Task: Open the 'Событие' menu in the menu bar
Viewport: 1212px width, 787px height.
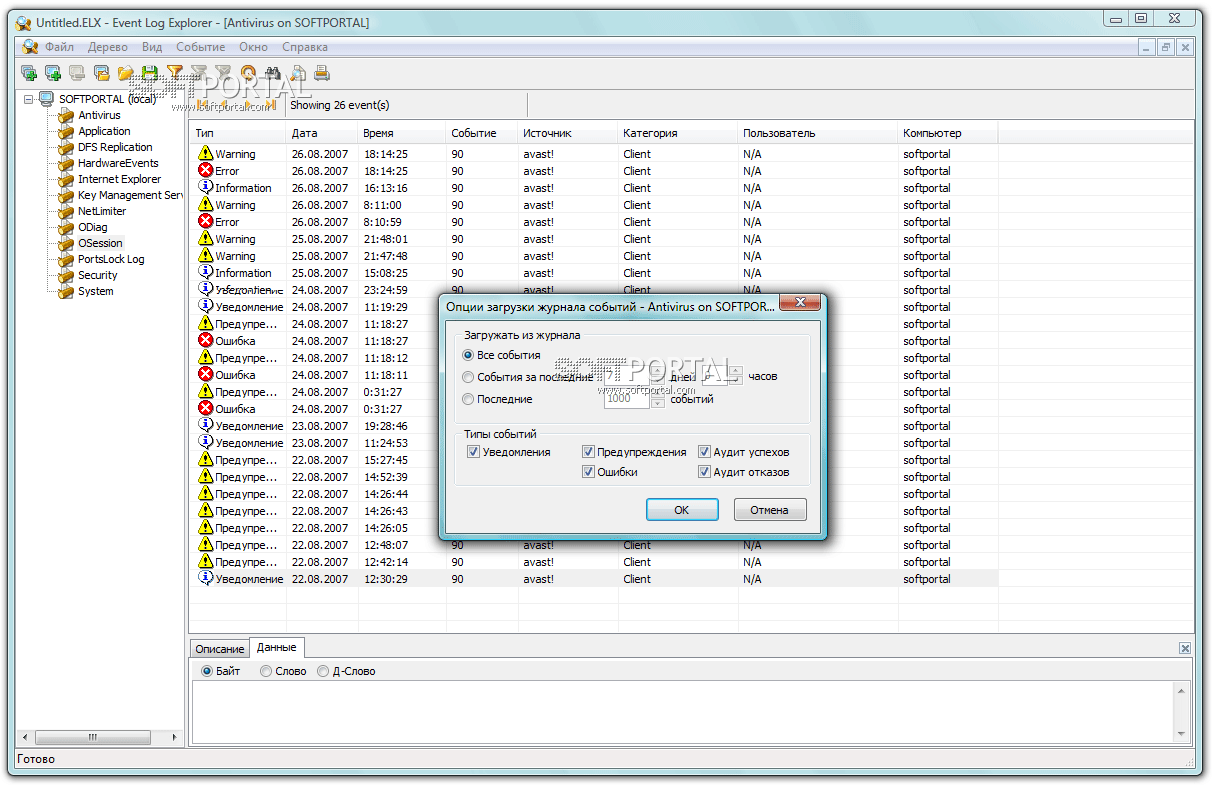Action: 200,47
